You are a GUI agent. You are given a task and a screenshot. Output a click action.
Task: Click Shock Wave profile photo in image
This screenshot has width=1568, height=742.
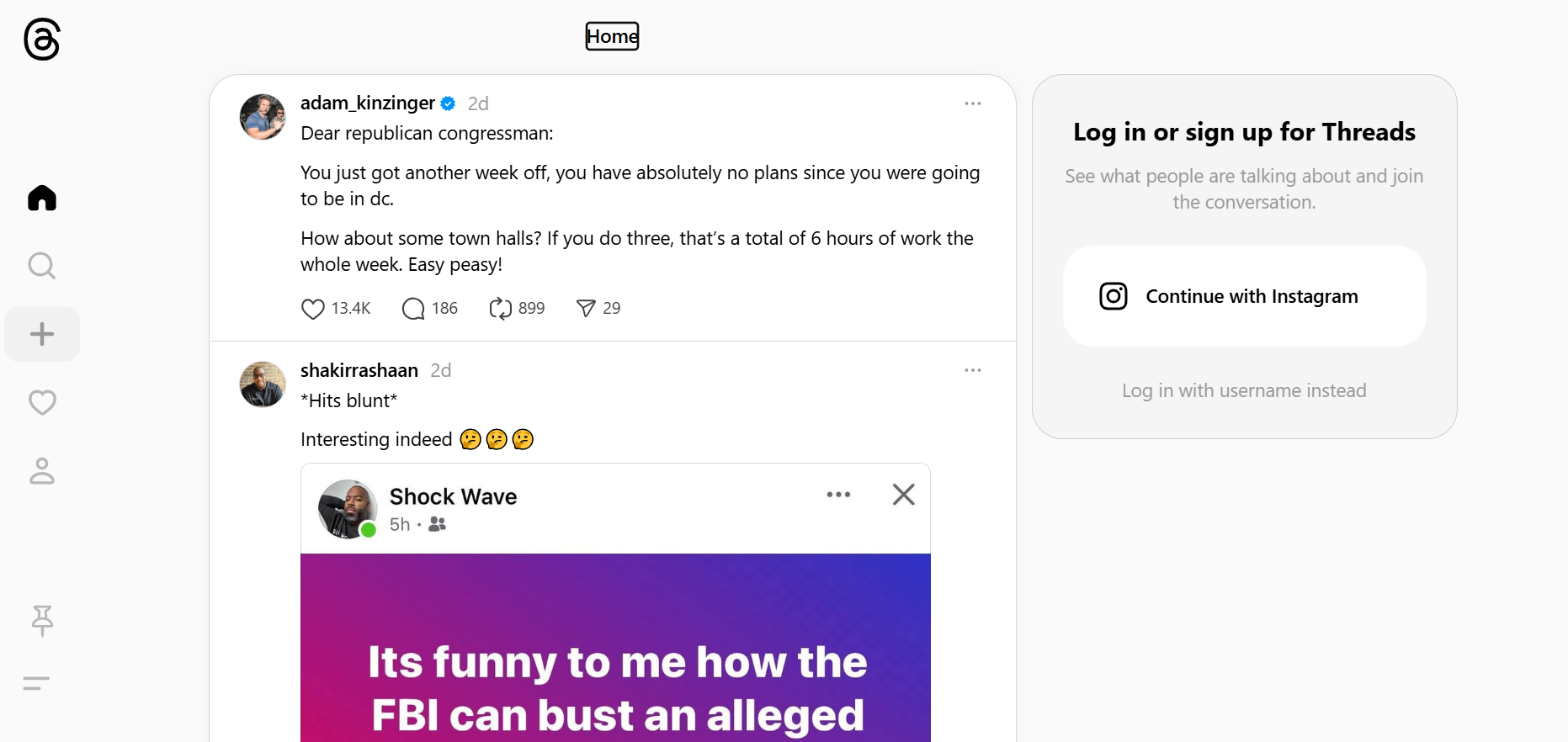(x=347, y=509)
